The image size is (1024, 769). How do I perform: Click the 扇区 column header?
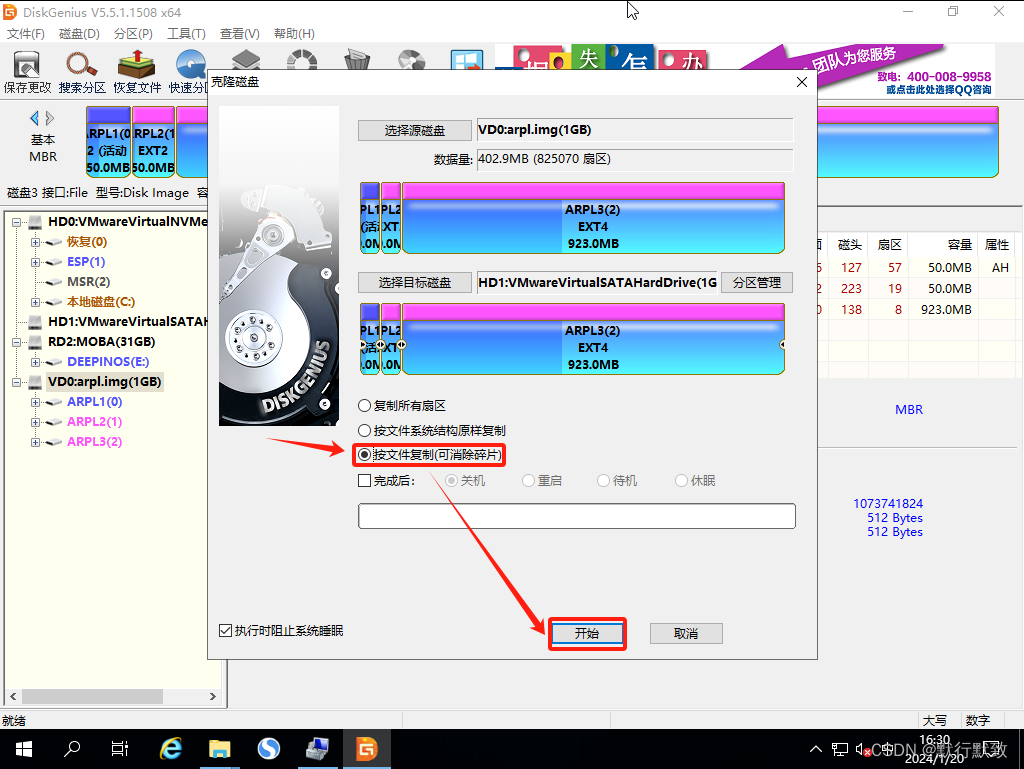point(889,245)
